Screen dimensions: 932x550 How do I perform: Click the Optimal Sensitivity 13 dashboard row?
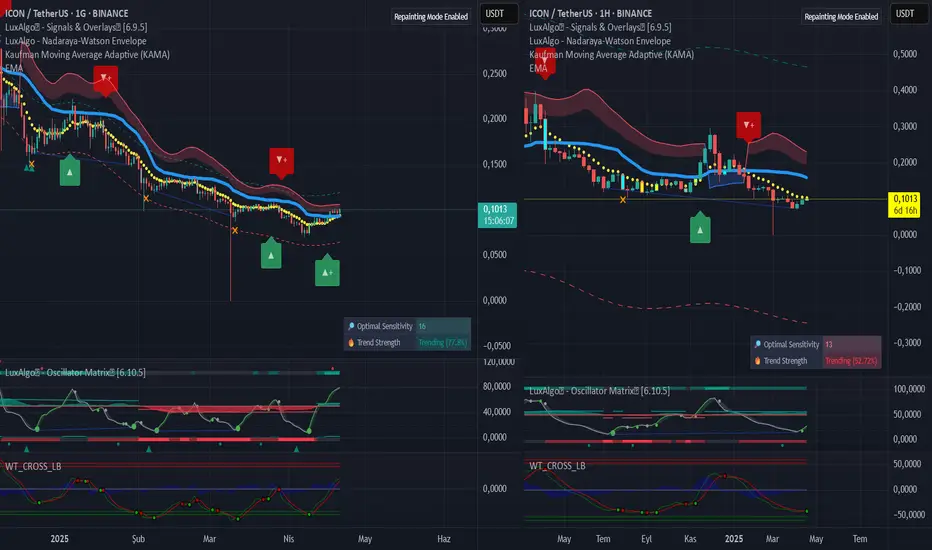coord(816,344)
